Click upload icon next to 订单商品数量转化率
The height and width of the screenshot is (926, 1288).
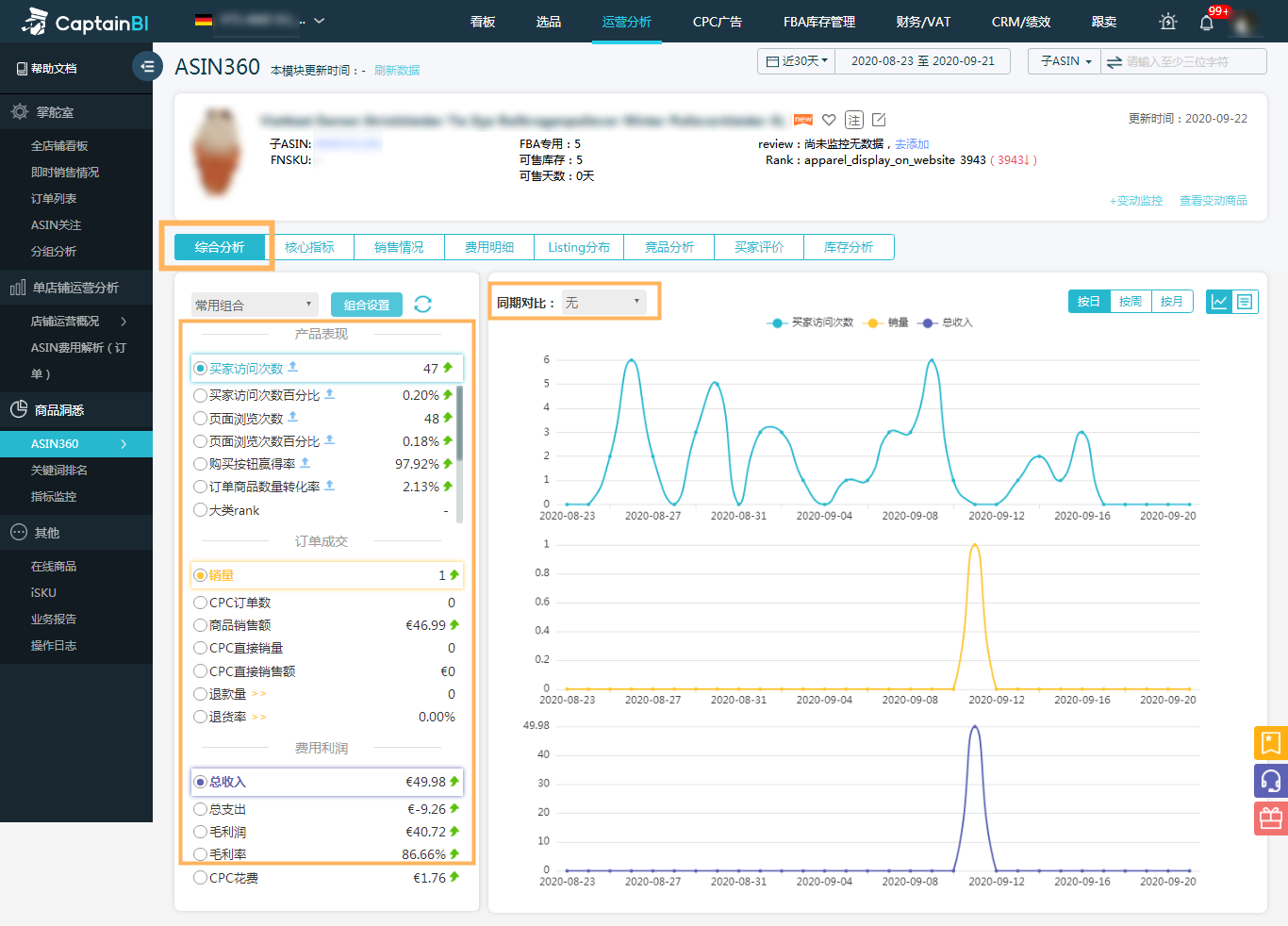330,486
